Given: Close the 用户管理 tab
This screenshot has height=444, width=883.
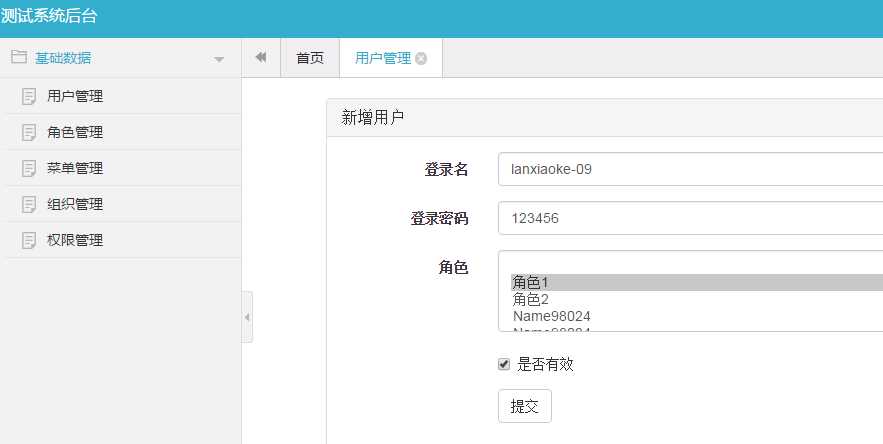Looking at the screenshot, I should (x=421, y=59).
